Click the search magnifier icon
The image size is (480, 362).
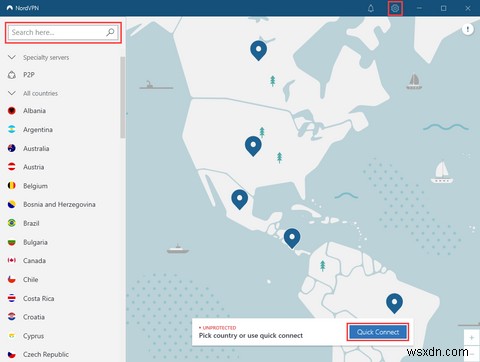click(110, 32)
